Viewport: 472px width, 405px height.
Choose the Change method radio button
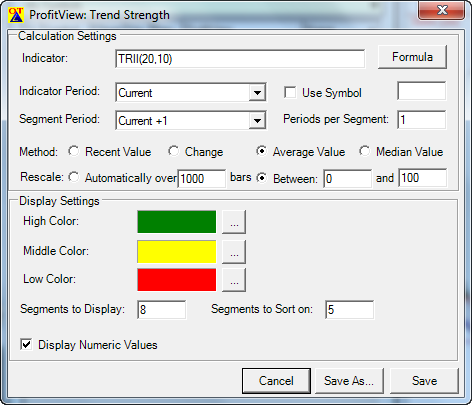coord(173,151)
